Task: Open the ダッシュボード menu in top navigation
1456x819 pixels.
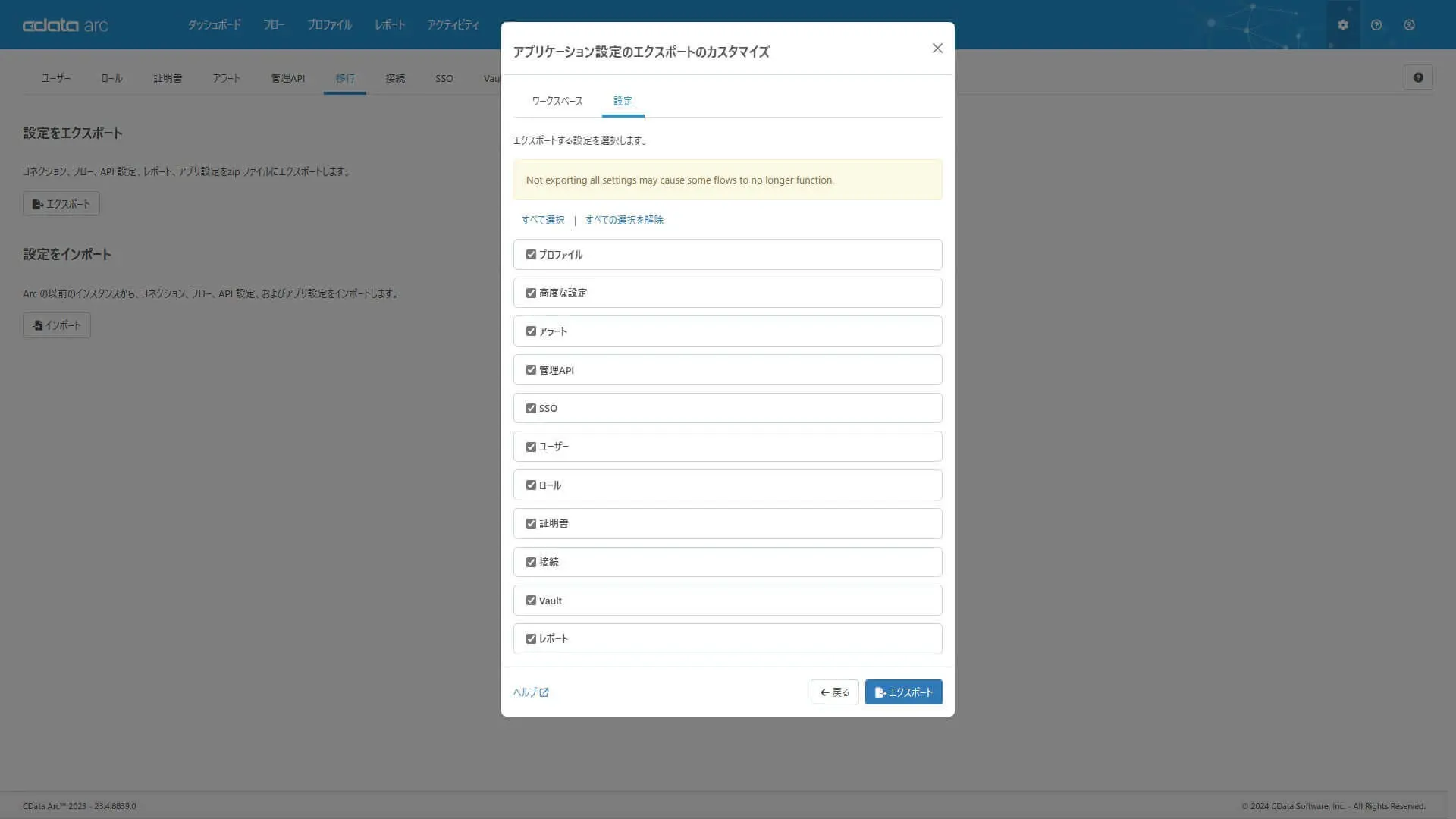Action: [x=215, y=25]
